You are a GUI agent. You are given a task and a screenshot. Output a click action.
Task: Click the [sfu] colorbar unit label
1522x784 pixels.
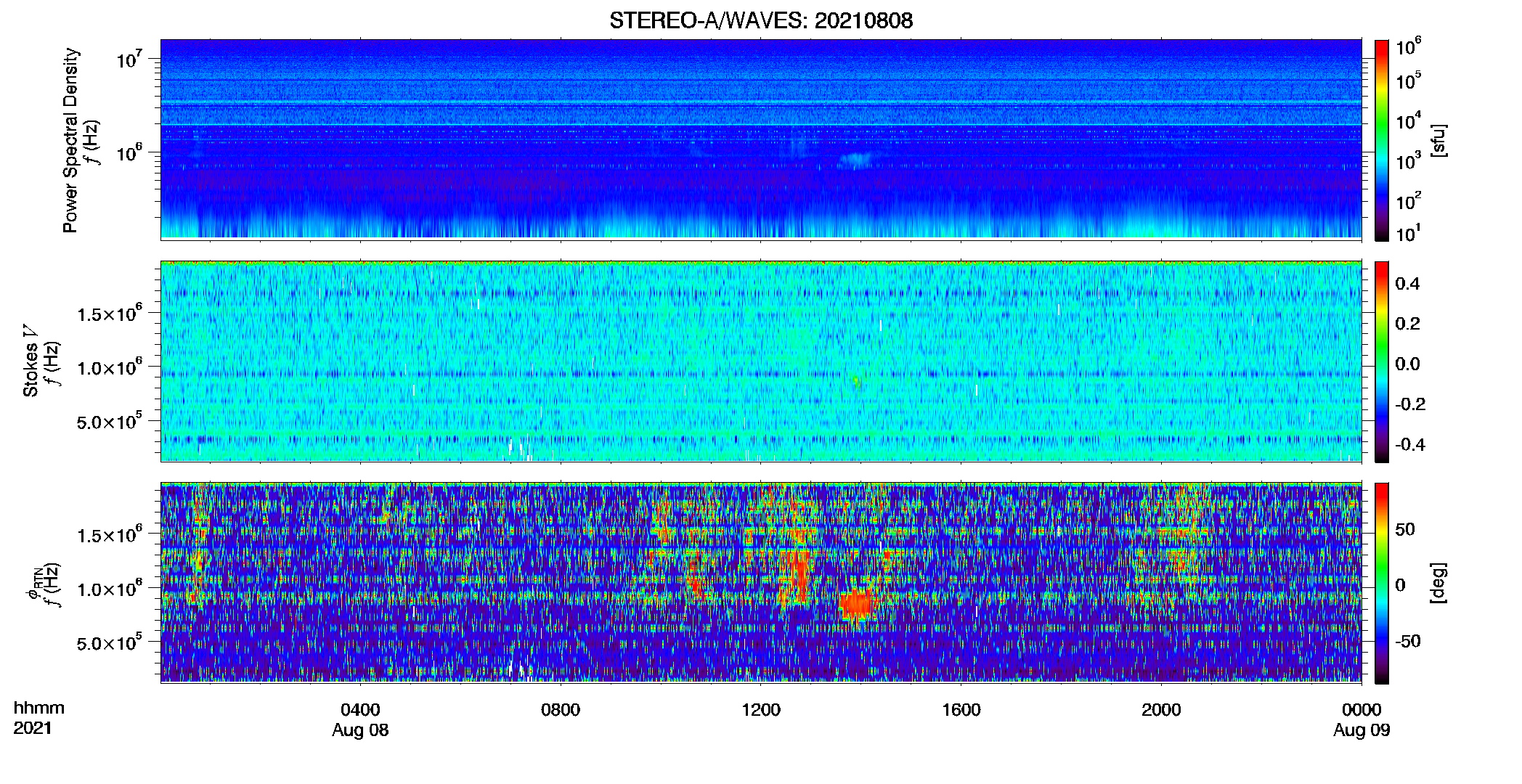pos(1438,140)
